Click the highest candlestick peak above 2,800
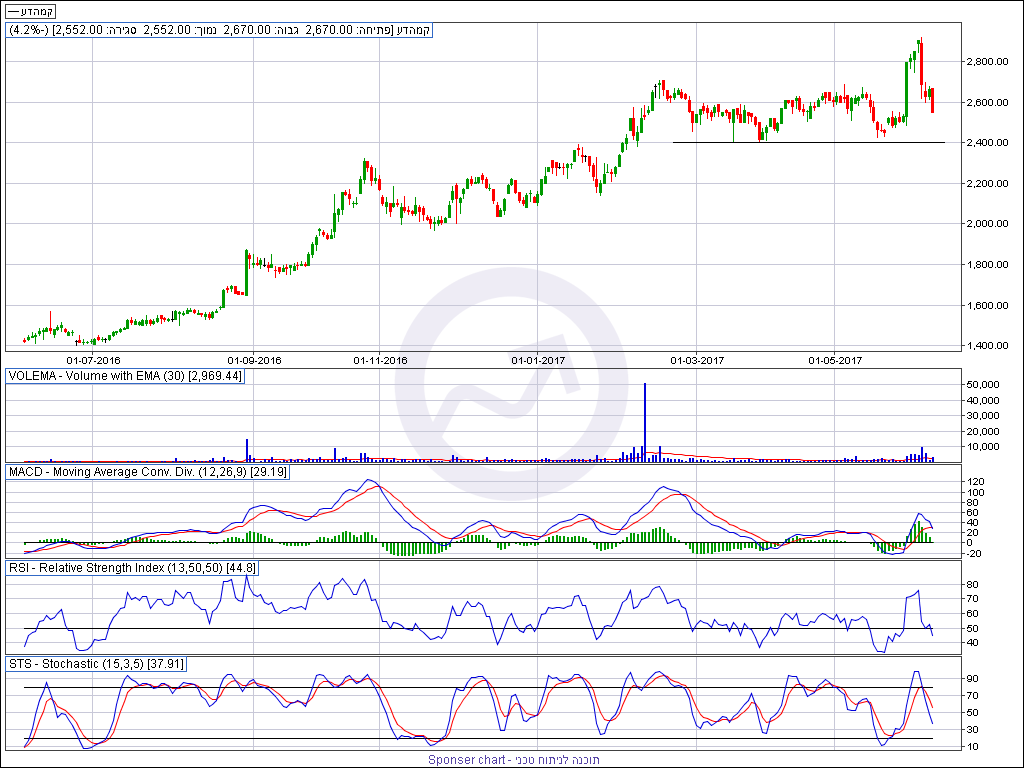Screen dimensions: 1024x768 919,42
